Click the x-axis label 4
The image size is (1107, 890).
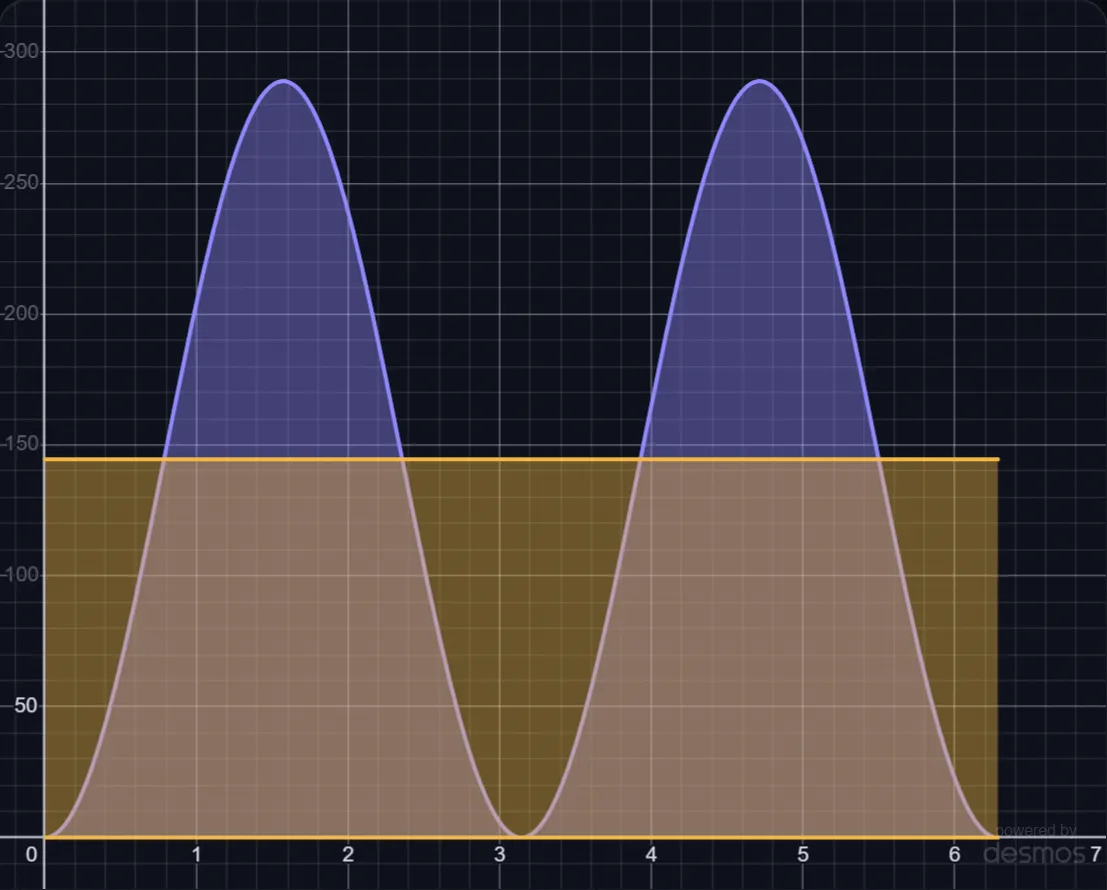point(651,855)
